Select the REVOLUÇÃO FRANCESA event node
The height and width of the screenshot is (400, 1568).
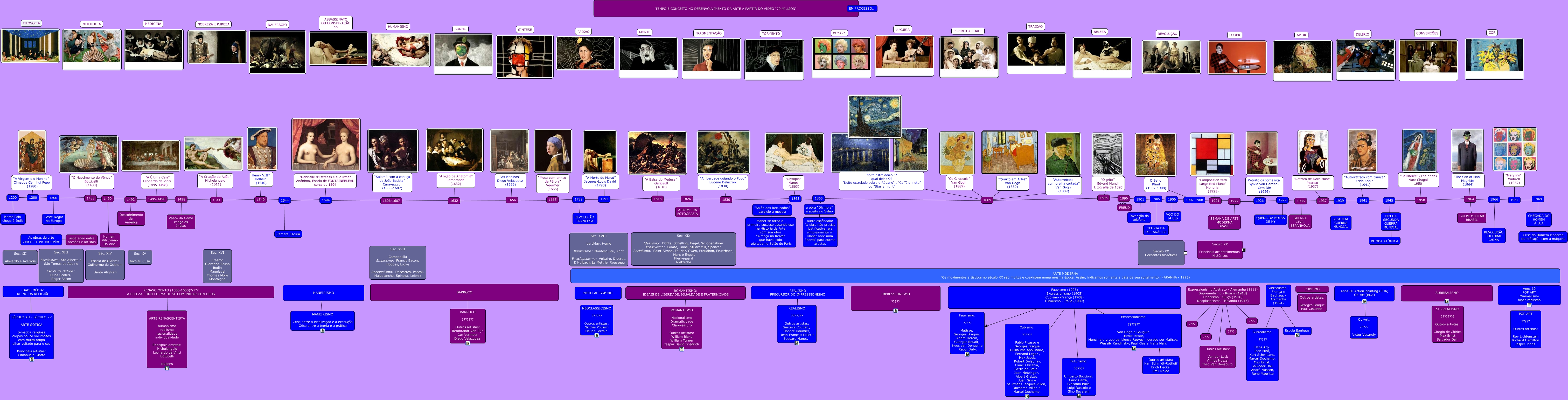pos(584,219)
